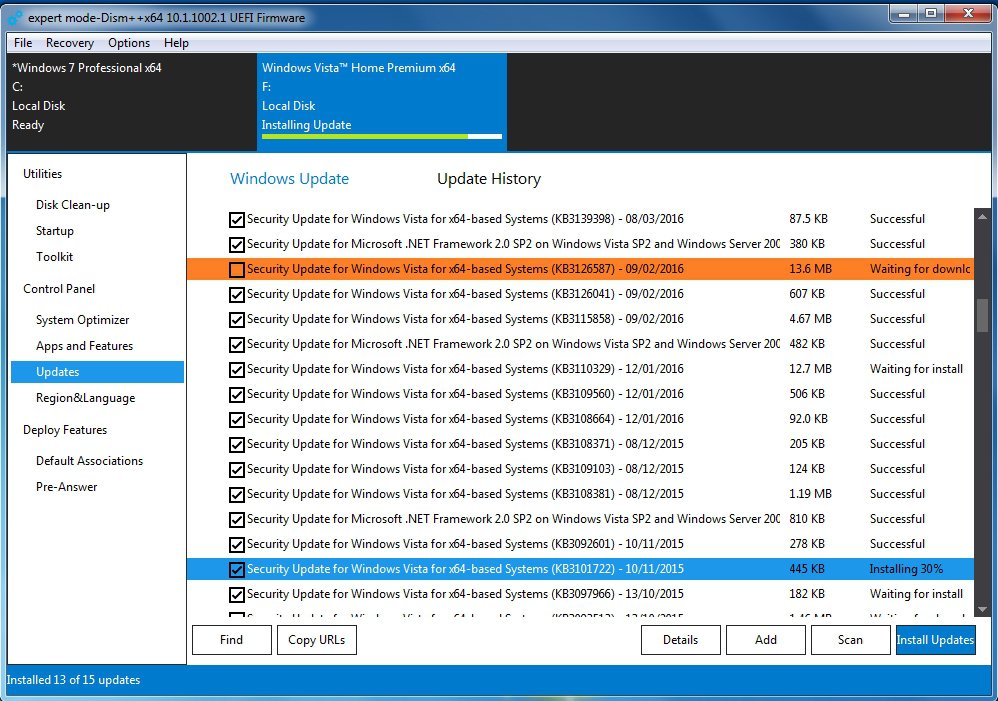Select the Windows Vista Home Premium x64 image panel
Image resolution: width=998 pixels, height=701 pixels.
point(382,102)
